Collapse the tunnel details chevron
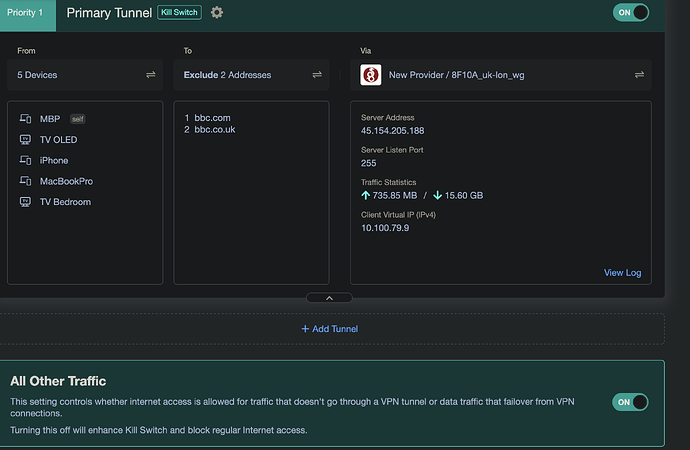 click(x=329, y=298)
